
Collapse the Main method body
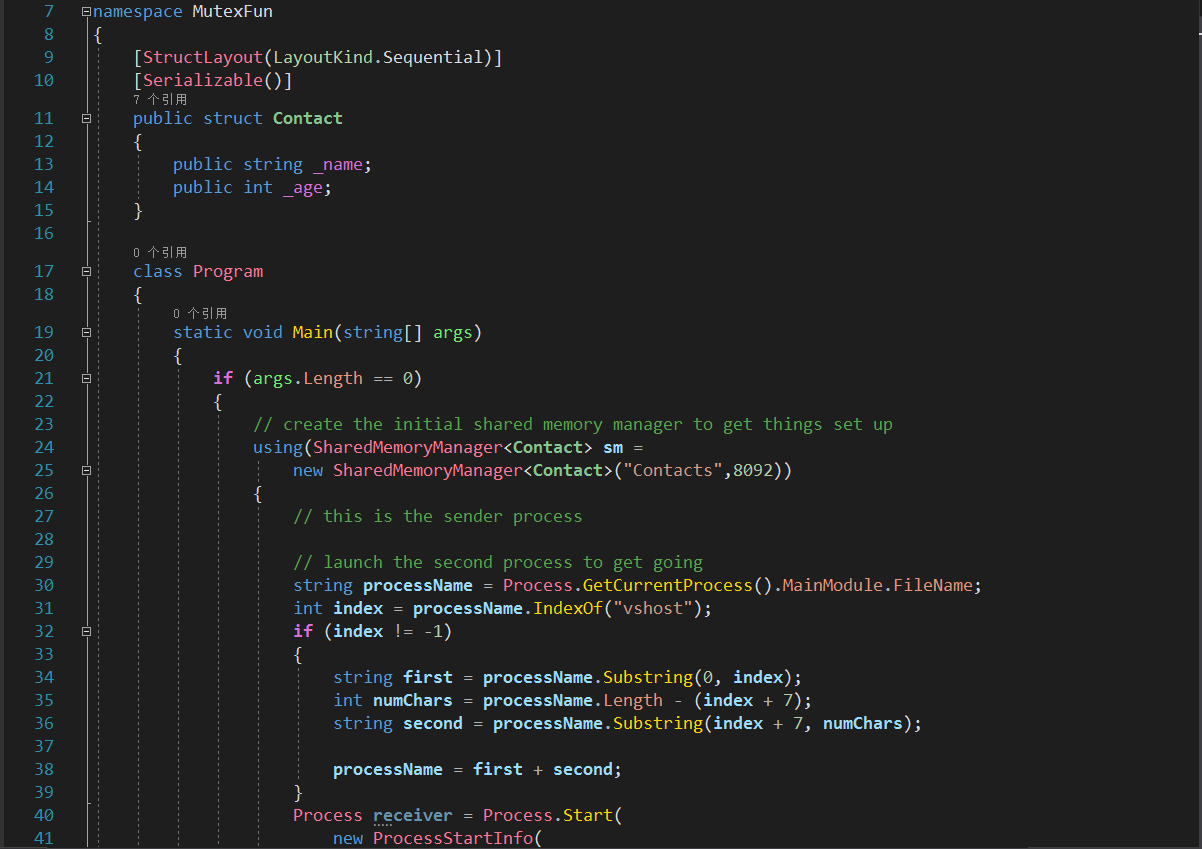tap(86, 331)
